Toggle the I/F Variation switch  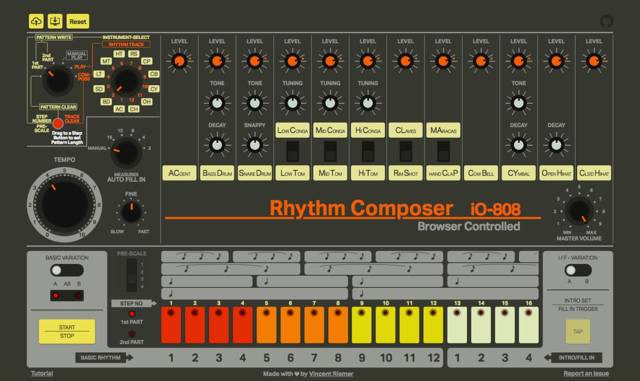click(x=578, y=270)
